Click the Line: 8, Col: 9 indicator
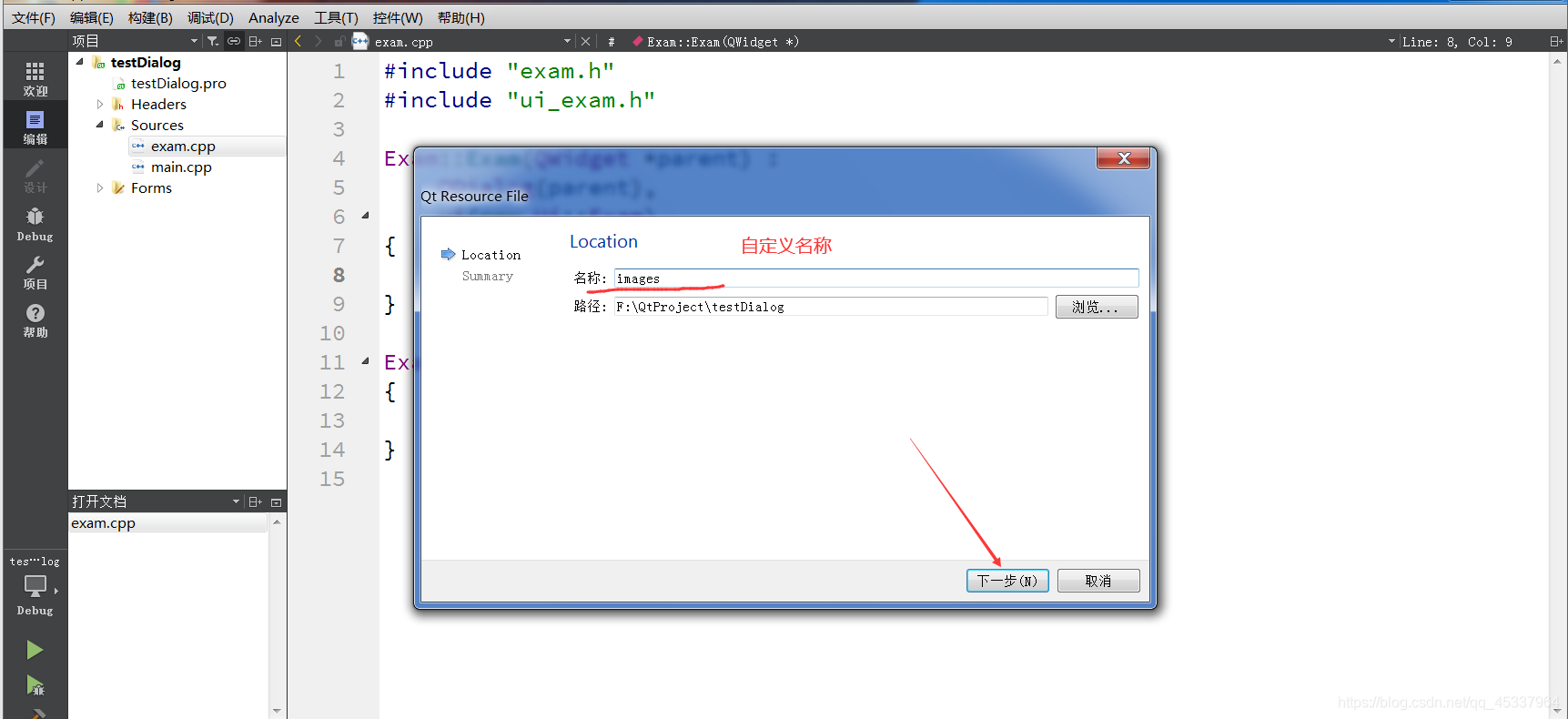Viewport: 1568px width, 719px height. 1457,41
